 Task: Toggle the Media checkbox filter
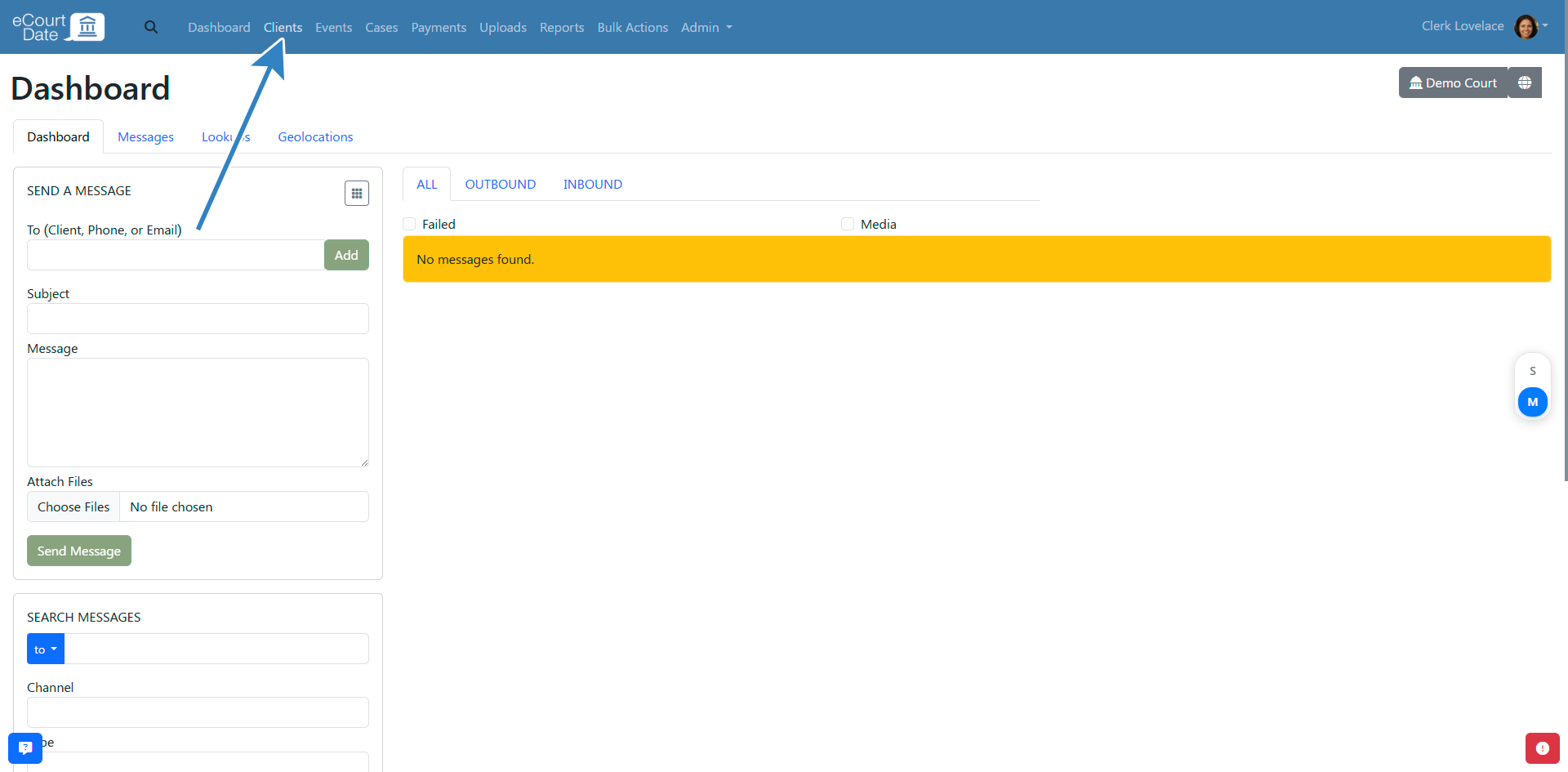848,224
